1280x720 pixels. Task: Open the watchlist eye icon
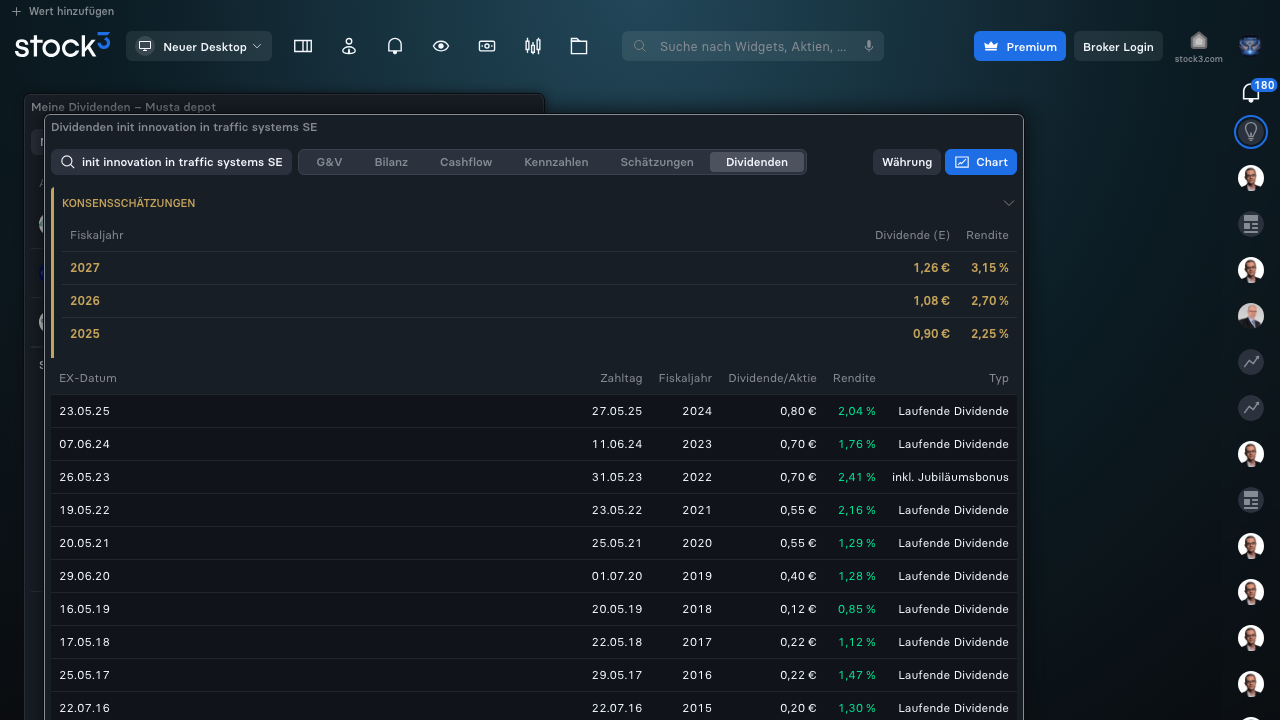click(x=441, y=46)
